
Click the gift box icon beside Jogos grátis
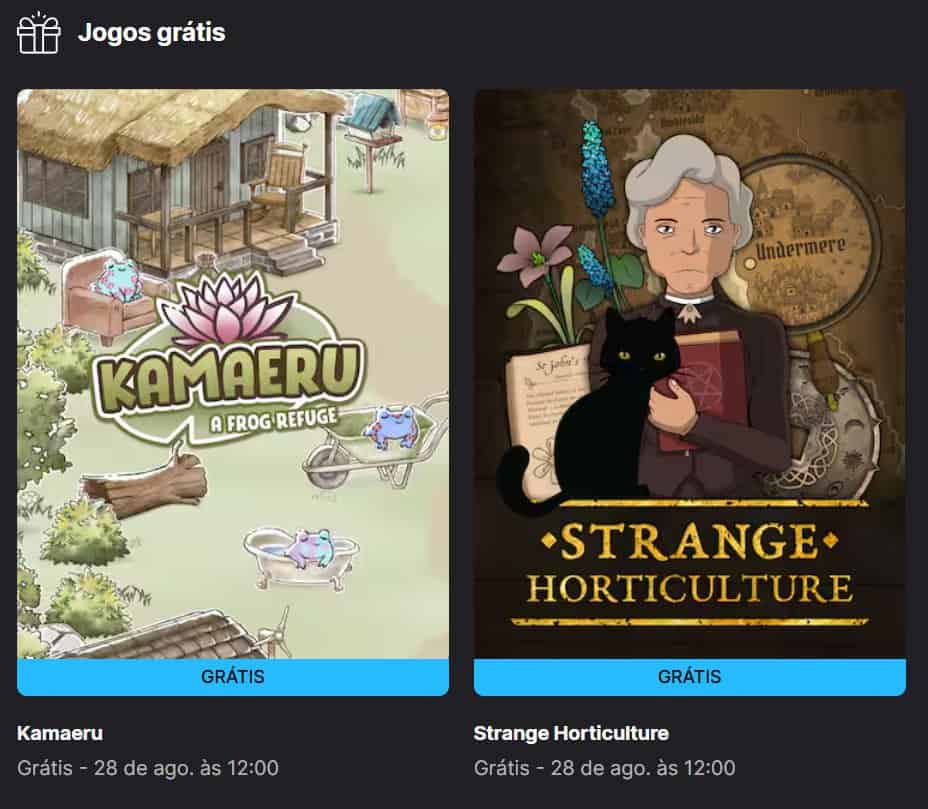coord(39,33)
